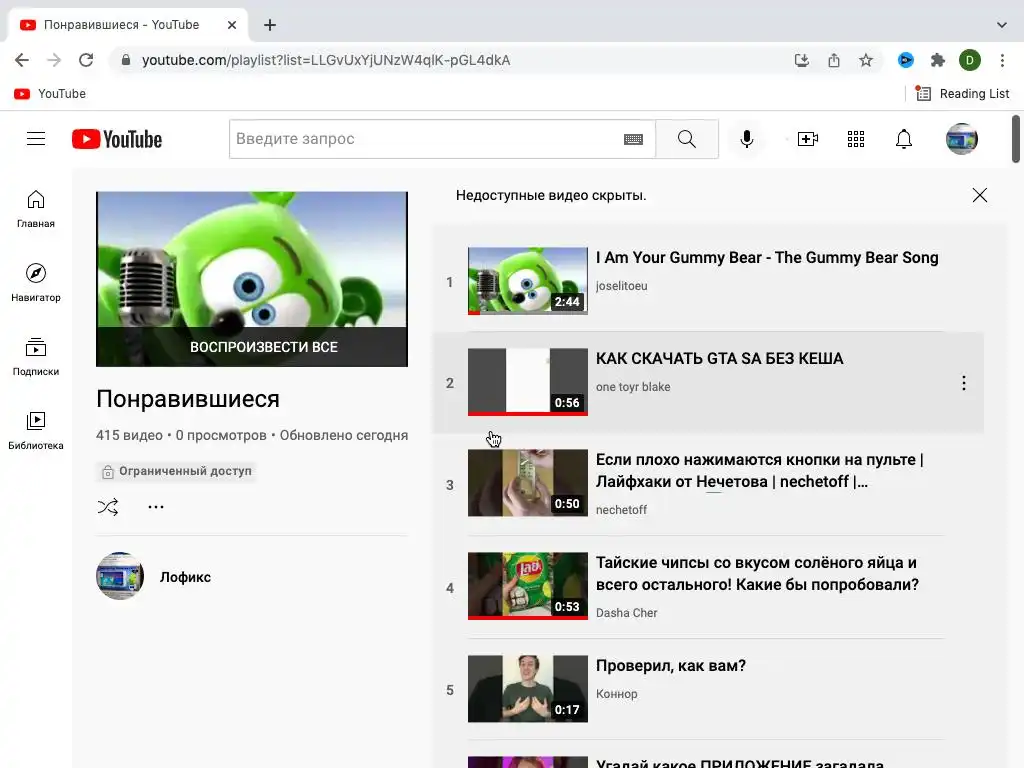The height and width of the screenshot is (768, 1024).
Task: Shuffle the Понравившиеся playlist
Action: click(x=108, y=507)
